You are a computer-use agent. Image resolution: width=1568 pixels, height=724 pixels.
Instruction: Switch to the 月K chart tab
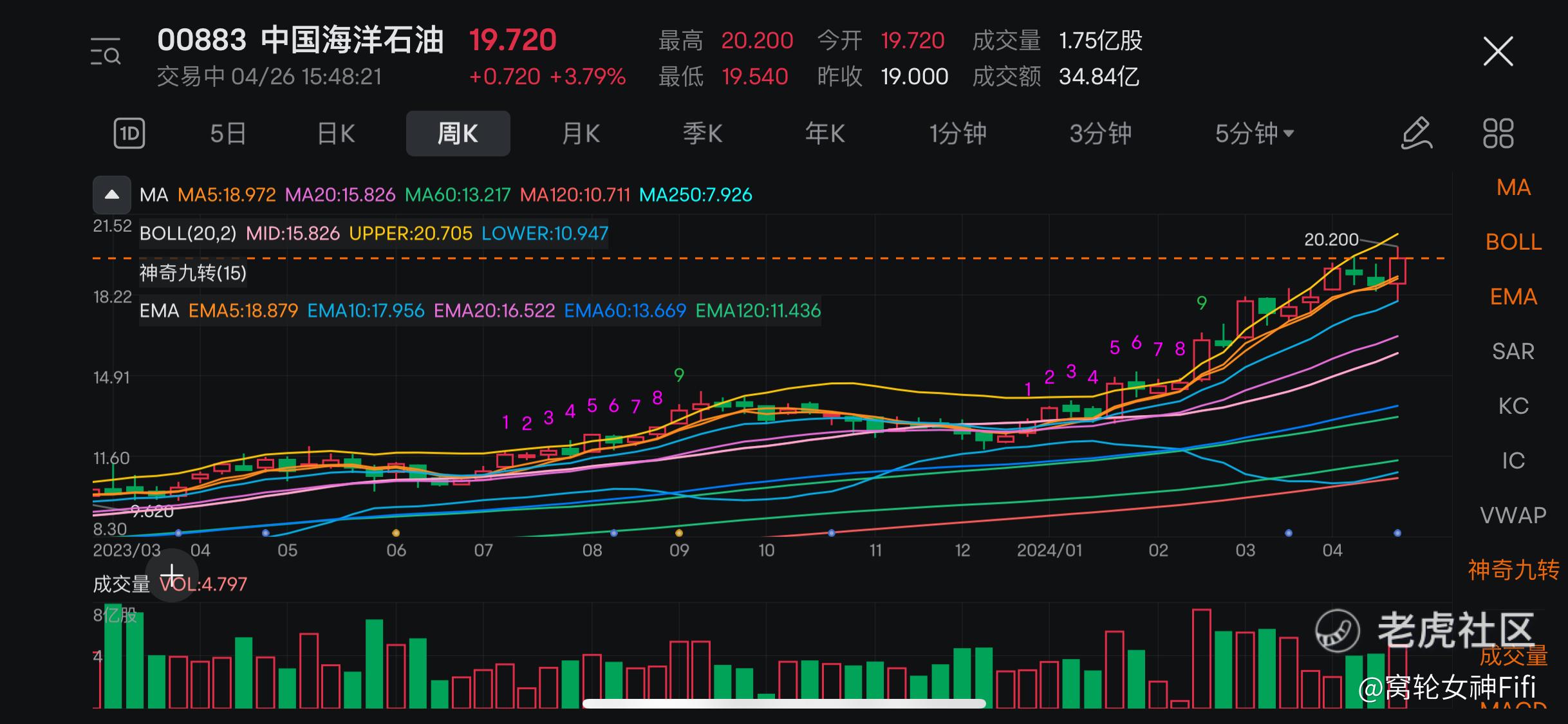coord(581,134)
